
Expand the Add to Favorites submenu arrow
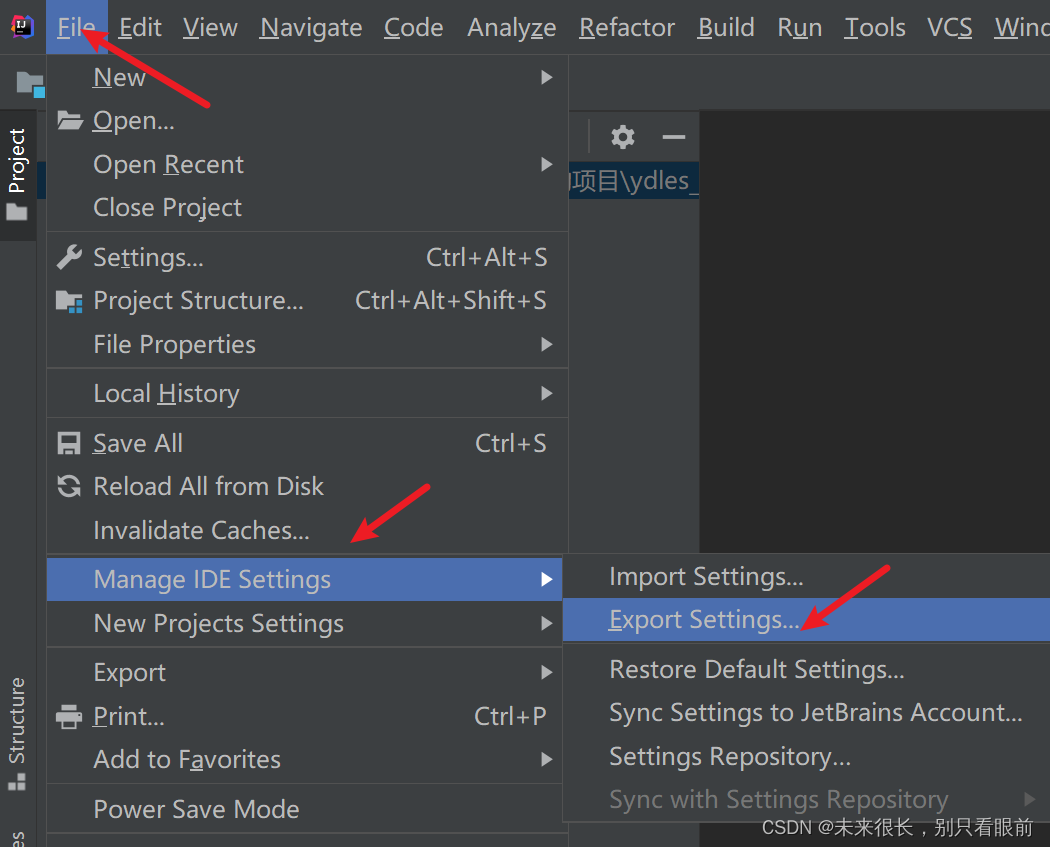547,759
